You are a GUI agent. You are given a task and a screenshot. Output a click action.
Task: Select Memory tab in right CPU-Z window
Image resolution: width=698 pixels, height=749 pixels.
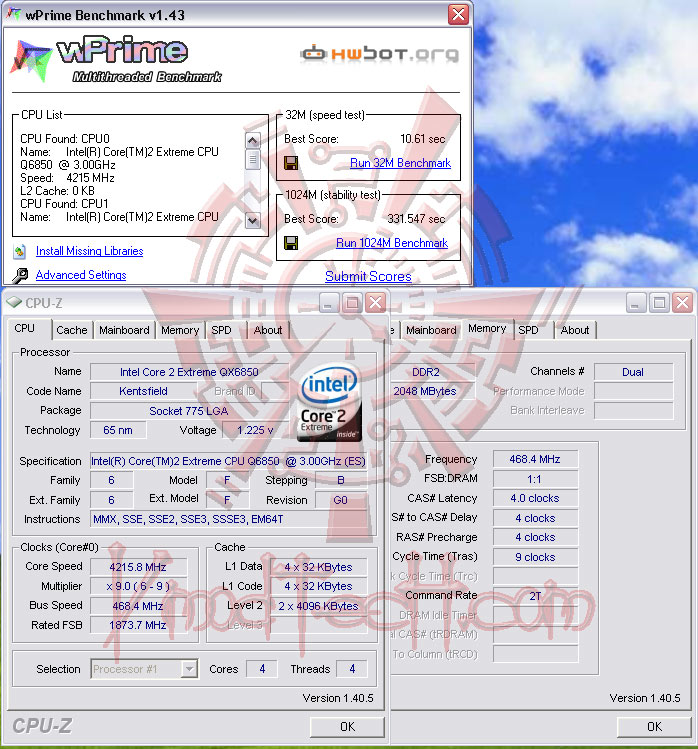pos(487,329)
